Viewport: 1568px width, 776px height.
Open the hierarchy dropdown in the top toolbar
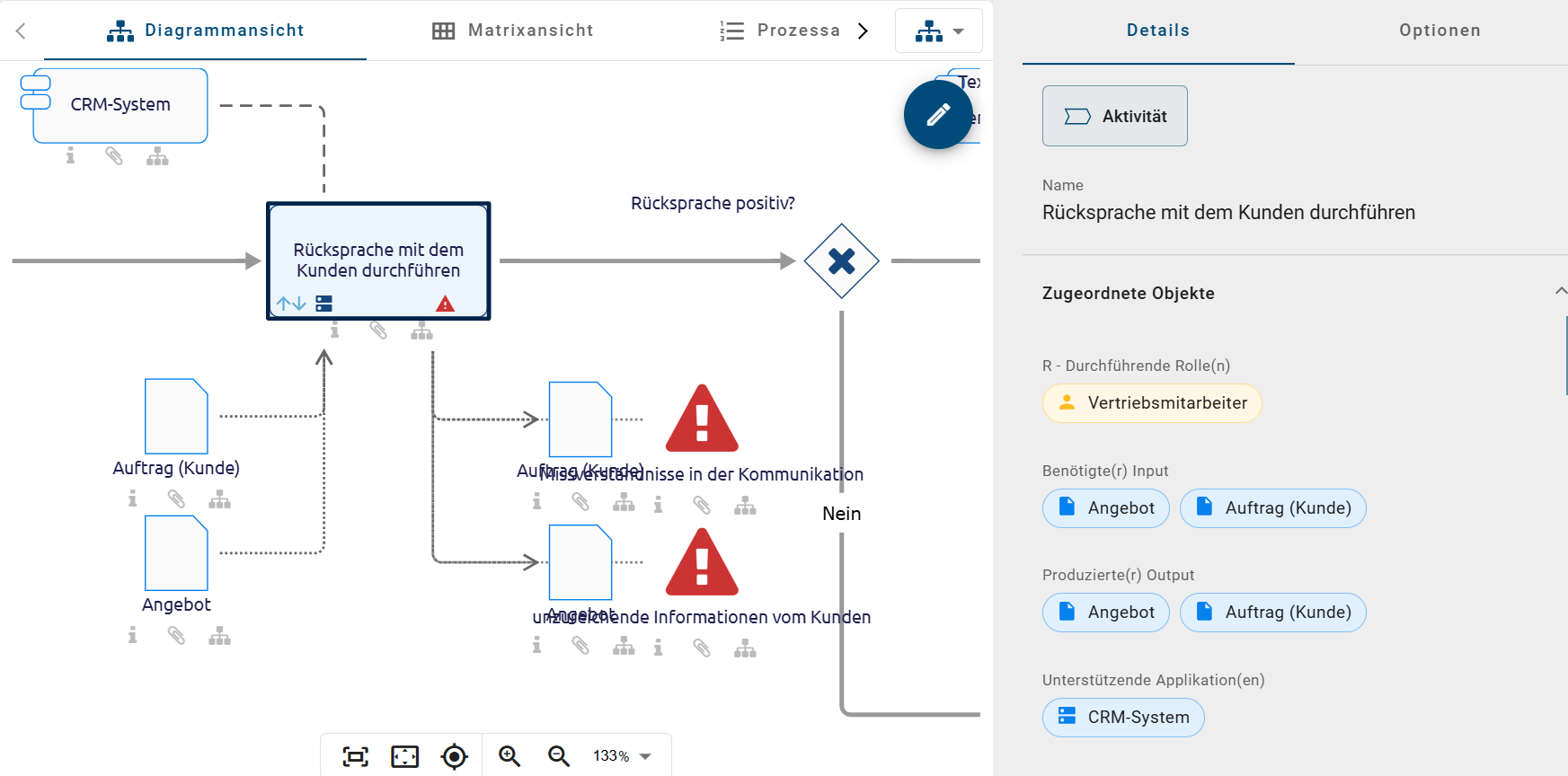[x=939, y=31]
